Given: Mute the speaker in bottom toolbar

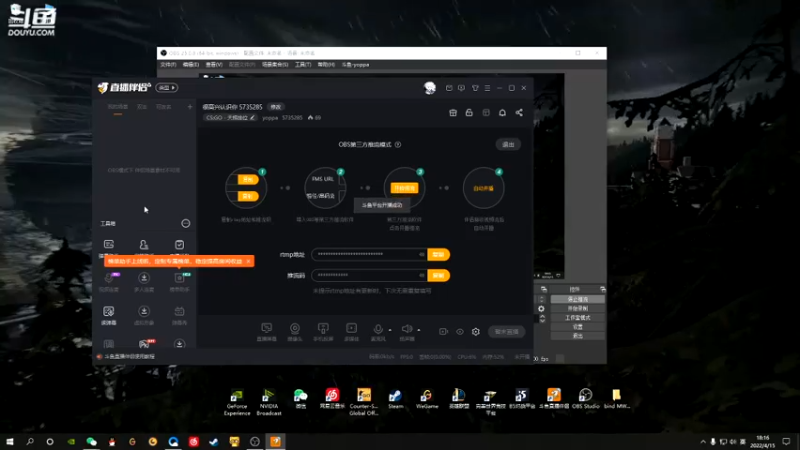Looking at the screenshot, I should [x=407, y=331].
